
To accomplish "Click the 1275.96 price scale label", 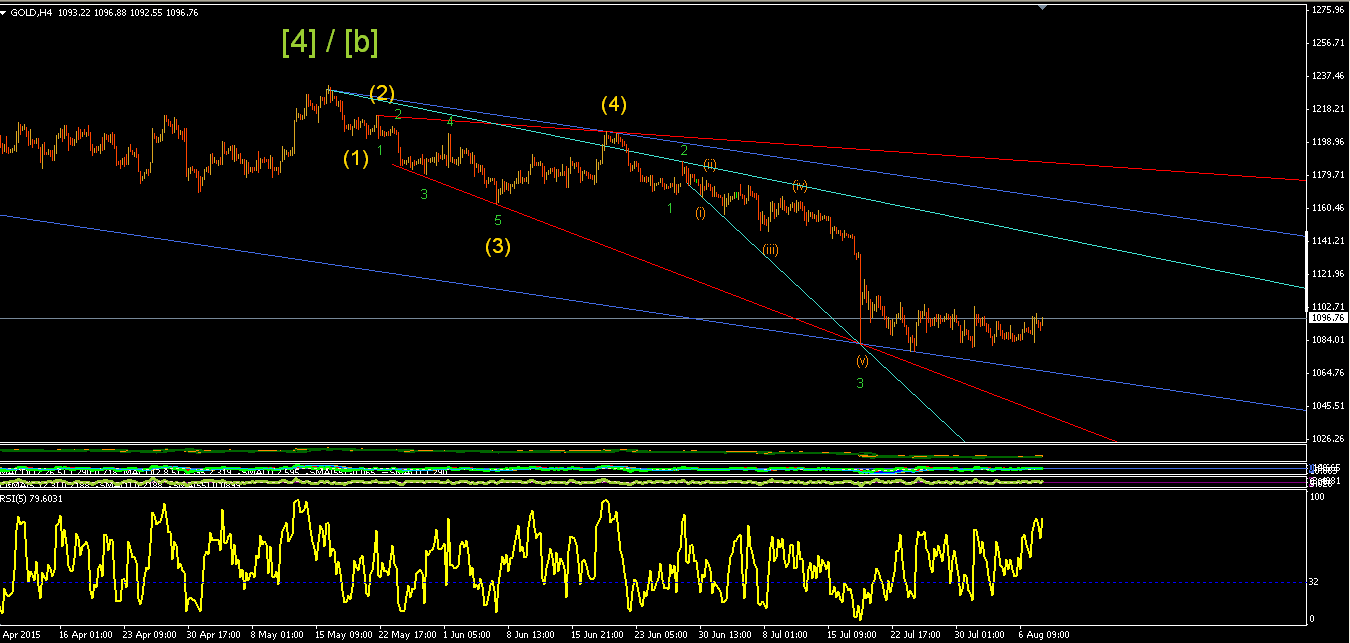I will click(x=1327, y=10).
